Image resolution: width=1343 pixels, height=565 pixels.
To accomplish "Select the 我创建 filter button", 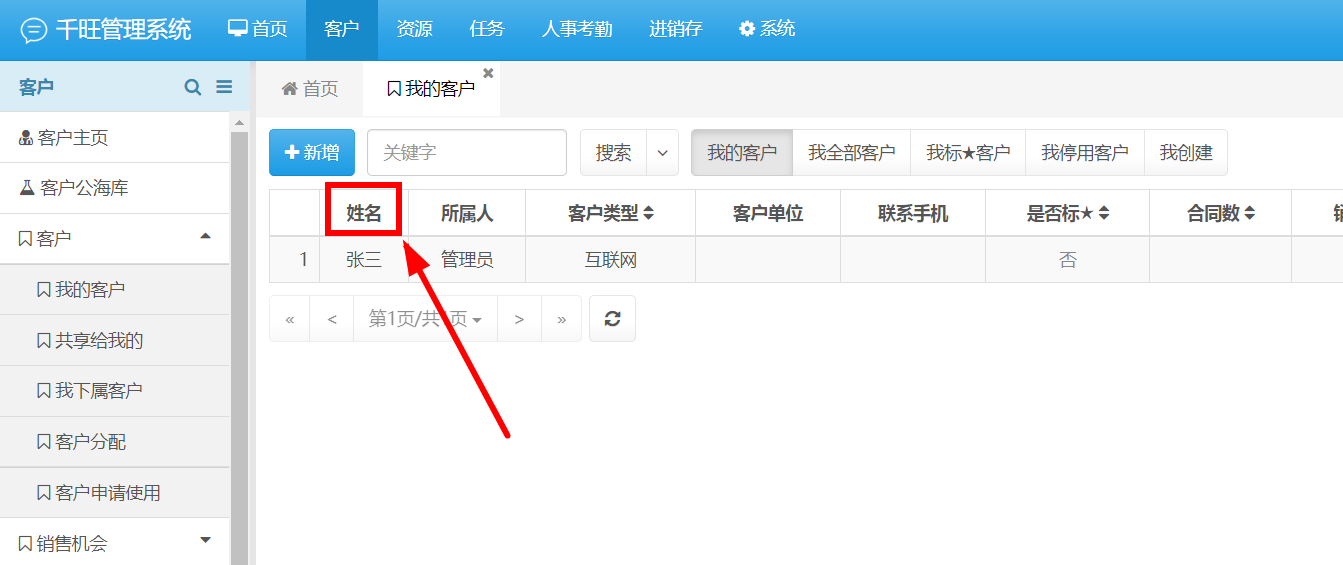I will [1186, 152].
